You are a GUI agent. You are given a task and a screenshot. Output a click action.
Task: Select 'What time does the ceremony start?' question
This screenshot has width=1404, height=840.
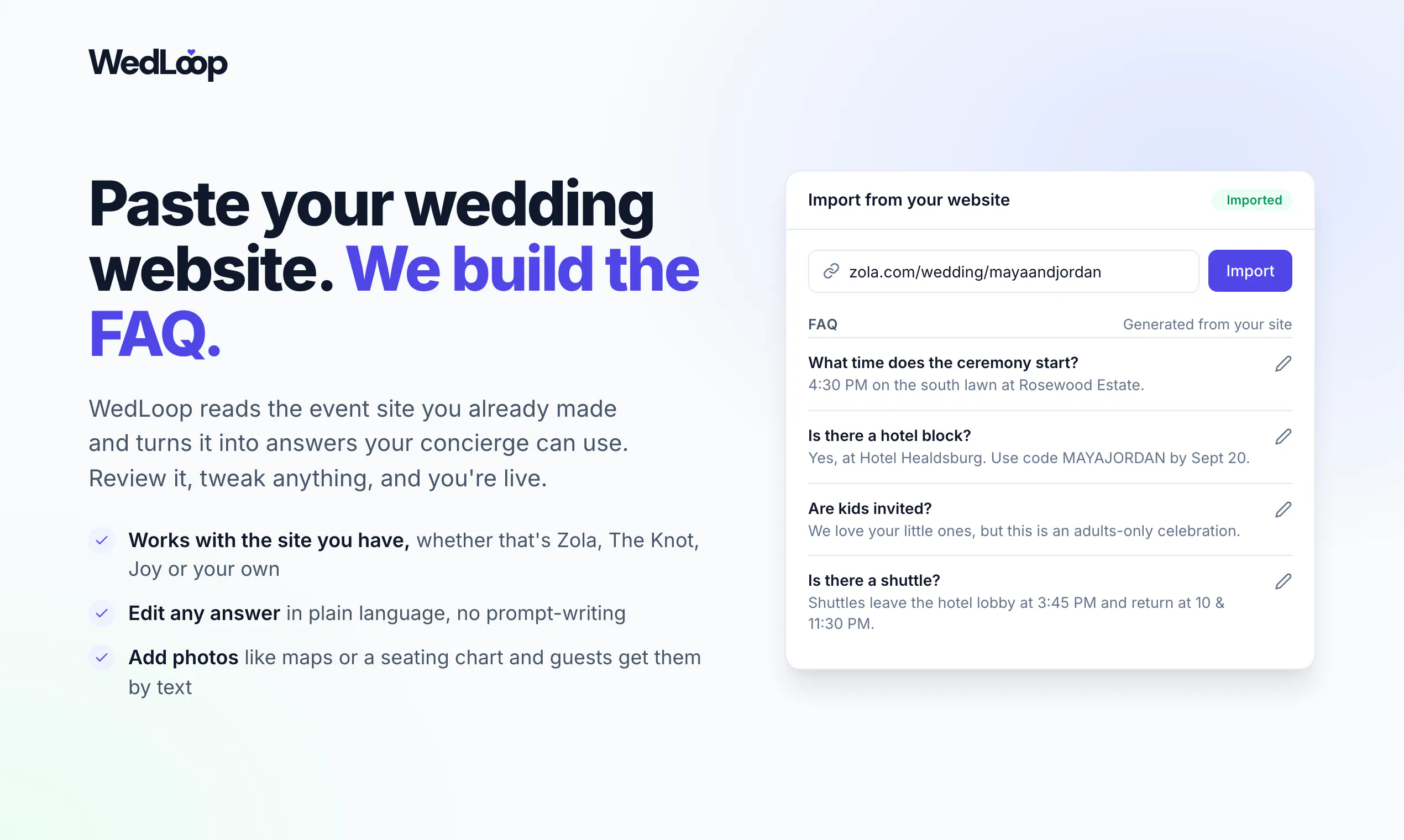[x=942, y=363]
